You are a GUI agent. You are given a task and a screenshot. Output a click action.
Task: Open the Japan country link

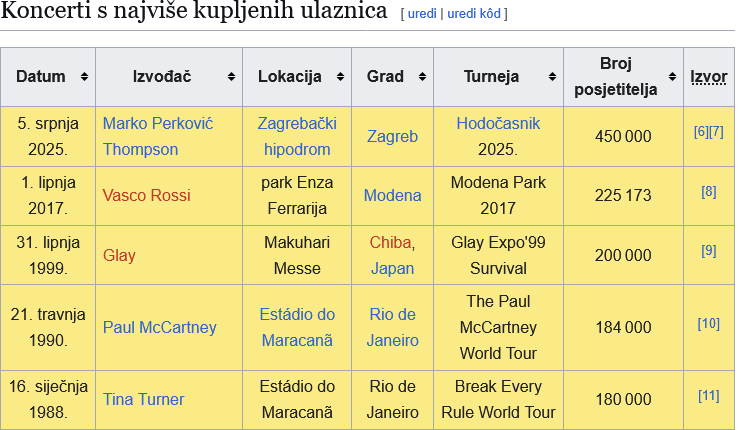(392, 268)
